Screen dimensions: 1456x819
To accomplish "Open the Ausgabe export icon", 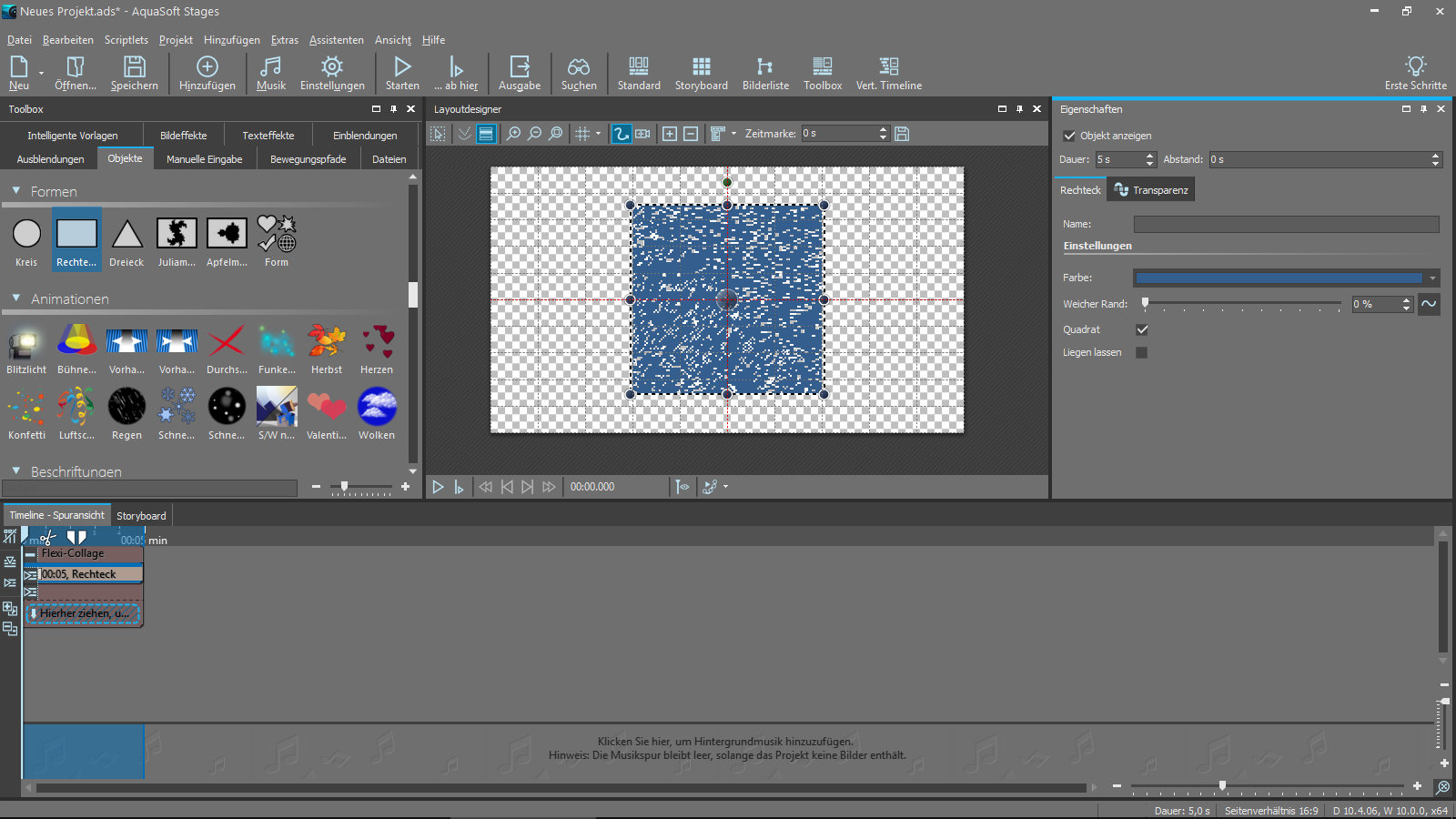I will pos(519,73).
